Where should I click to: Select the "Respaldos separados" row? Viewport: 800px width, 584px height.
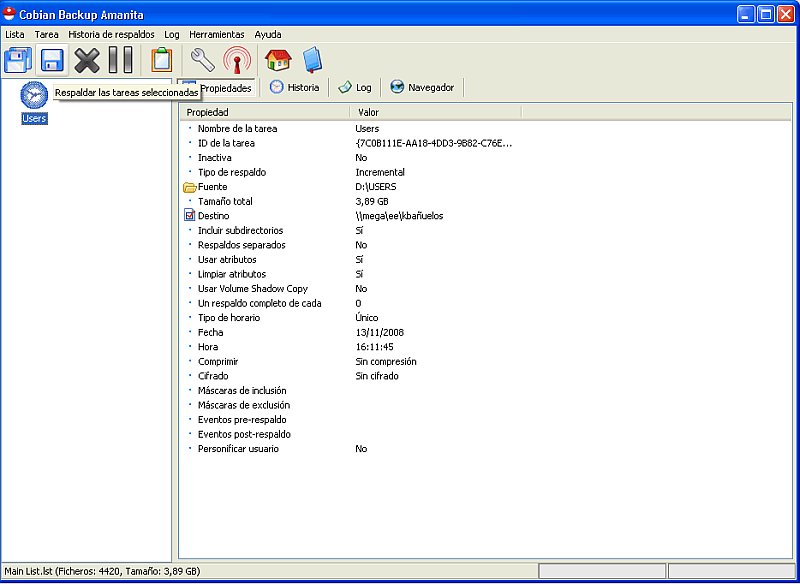485,245
